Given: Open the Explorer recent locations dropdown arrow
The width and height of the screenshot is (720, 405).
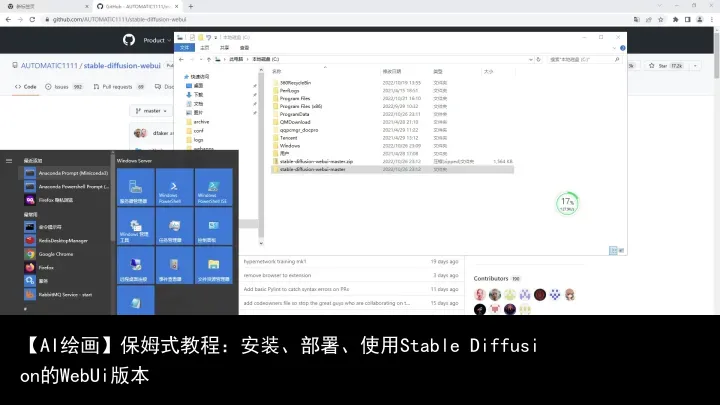Looking at the screenshot, I should point(201,59).
